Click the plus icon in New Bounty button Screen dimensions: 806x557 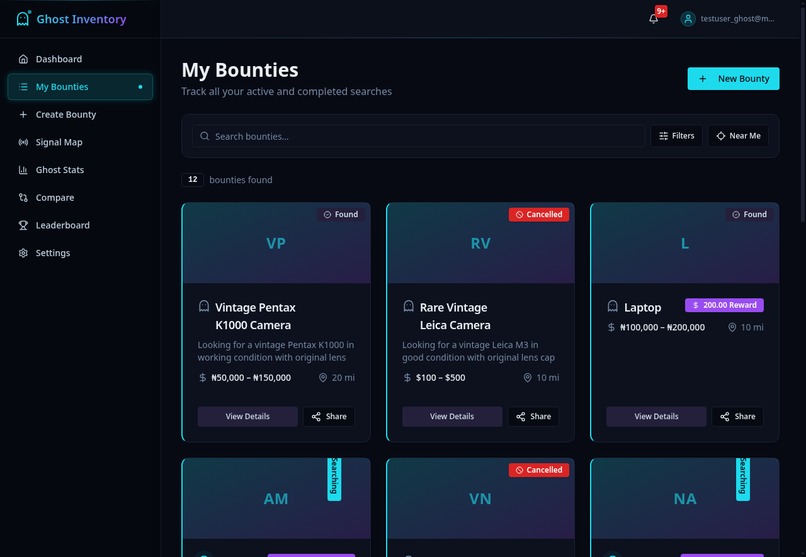pyautogui.click(x=703, y=79)
